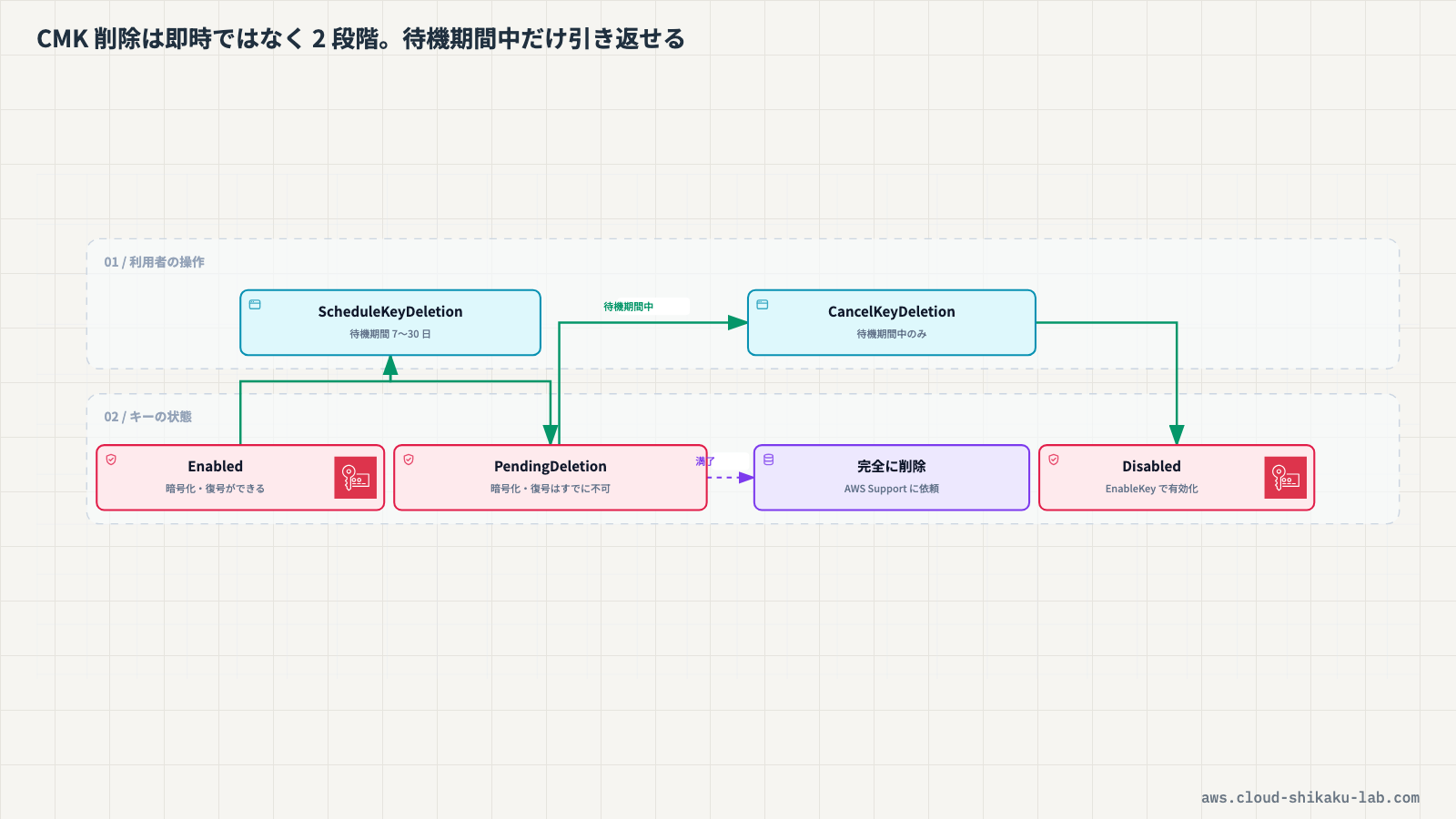Select the Enabled state title

click(216, 466)
